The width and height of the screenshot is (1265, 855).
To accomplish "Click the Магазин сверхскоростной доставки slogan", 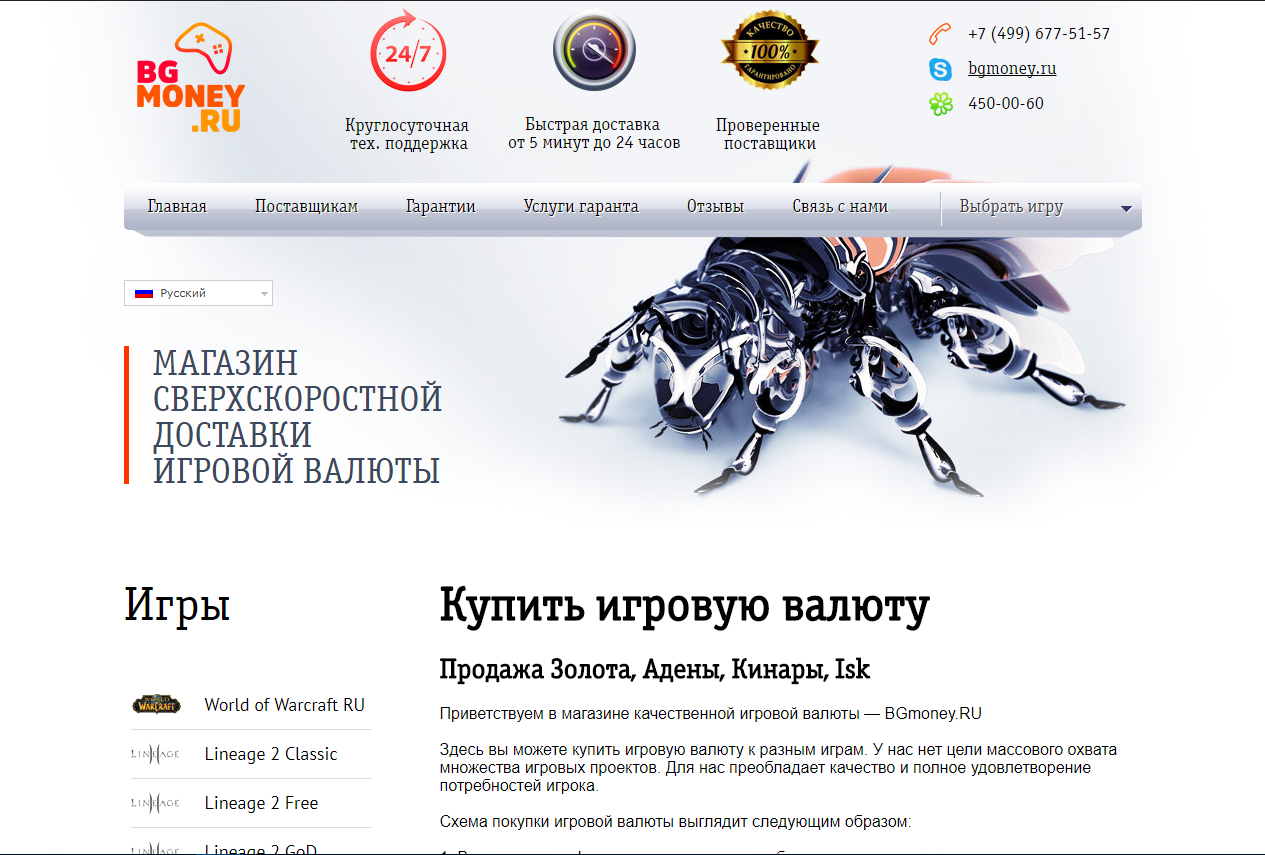I will point(298,416).
